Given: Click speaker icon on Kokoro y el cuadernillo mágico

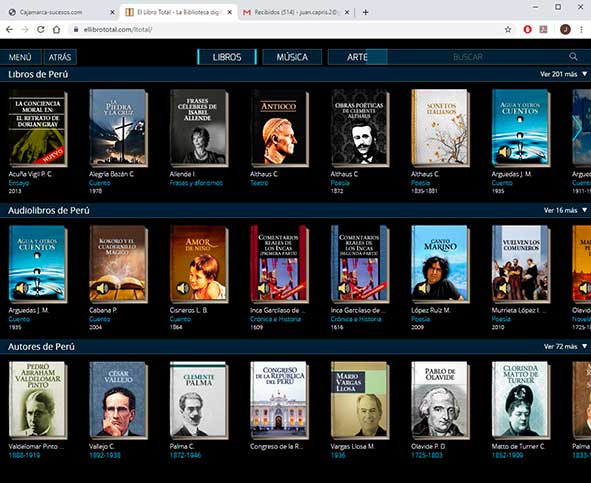Looking at the screenshot, I should click(x=102, y=288).
